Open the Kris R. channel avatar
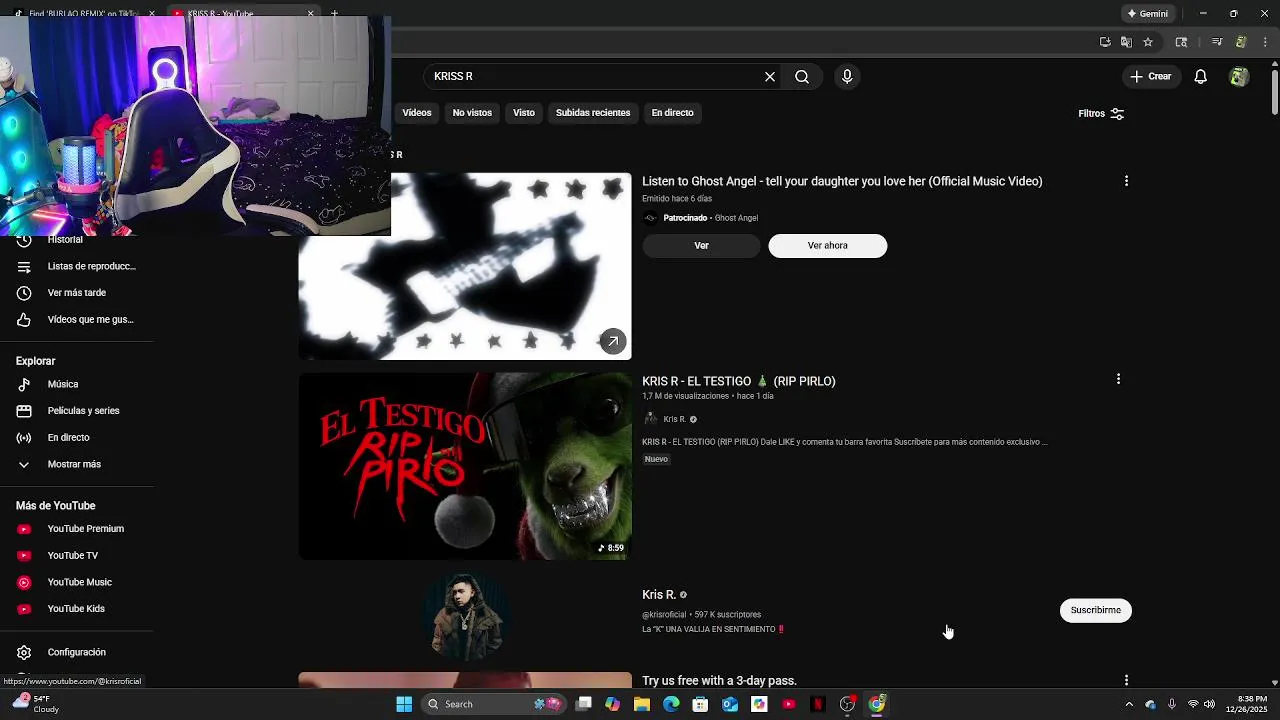 [465, 615]
